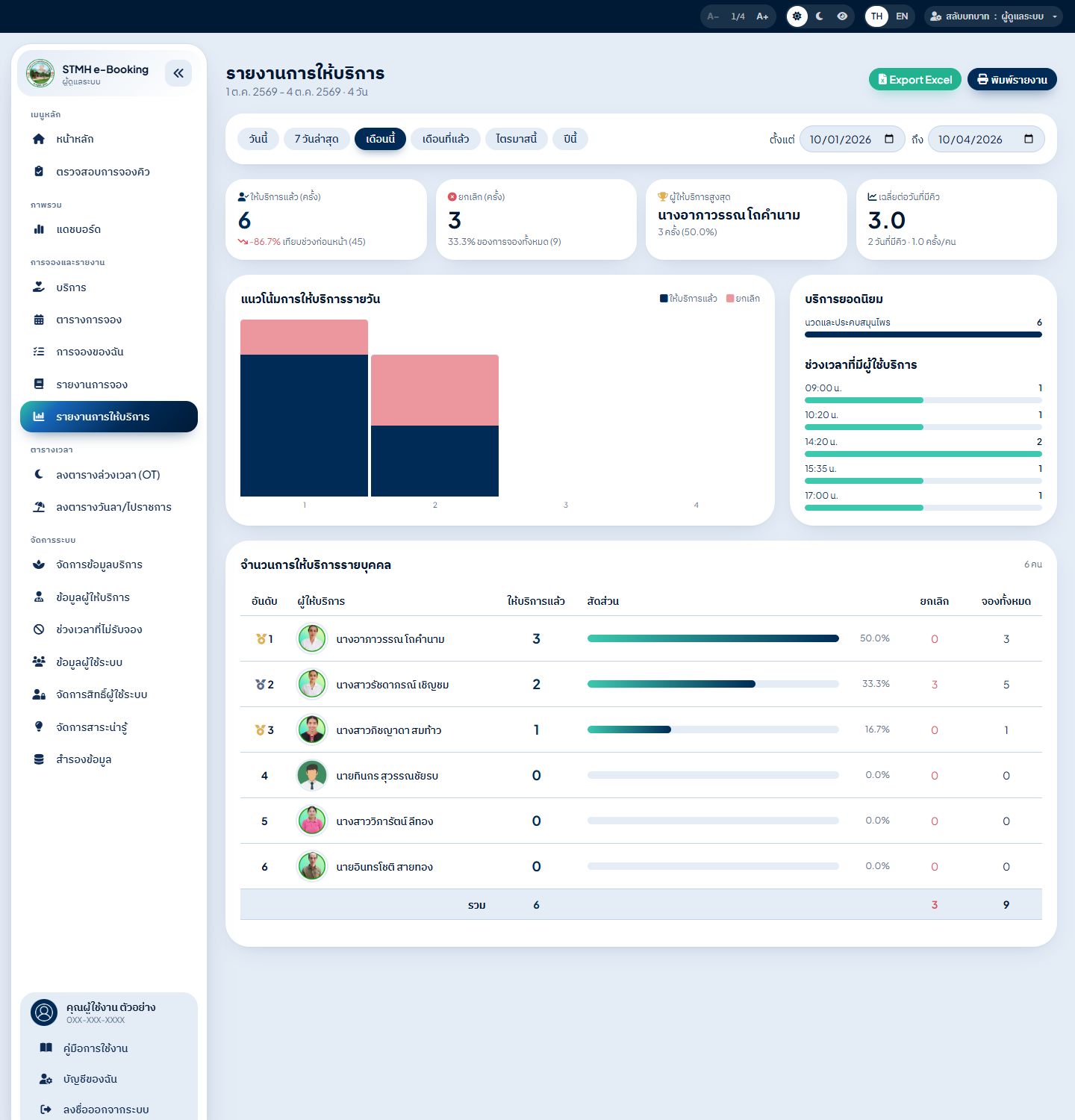The width and height of the screenshot is (1075, 1120).
Task: Select TH language option
Action: coord(876,16)
